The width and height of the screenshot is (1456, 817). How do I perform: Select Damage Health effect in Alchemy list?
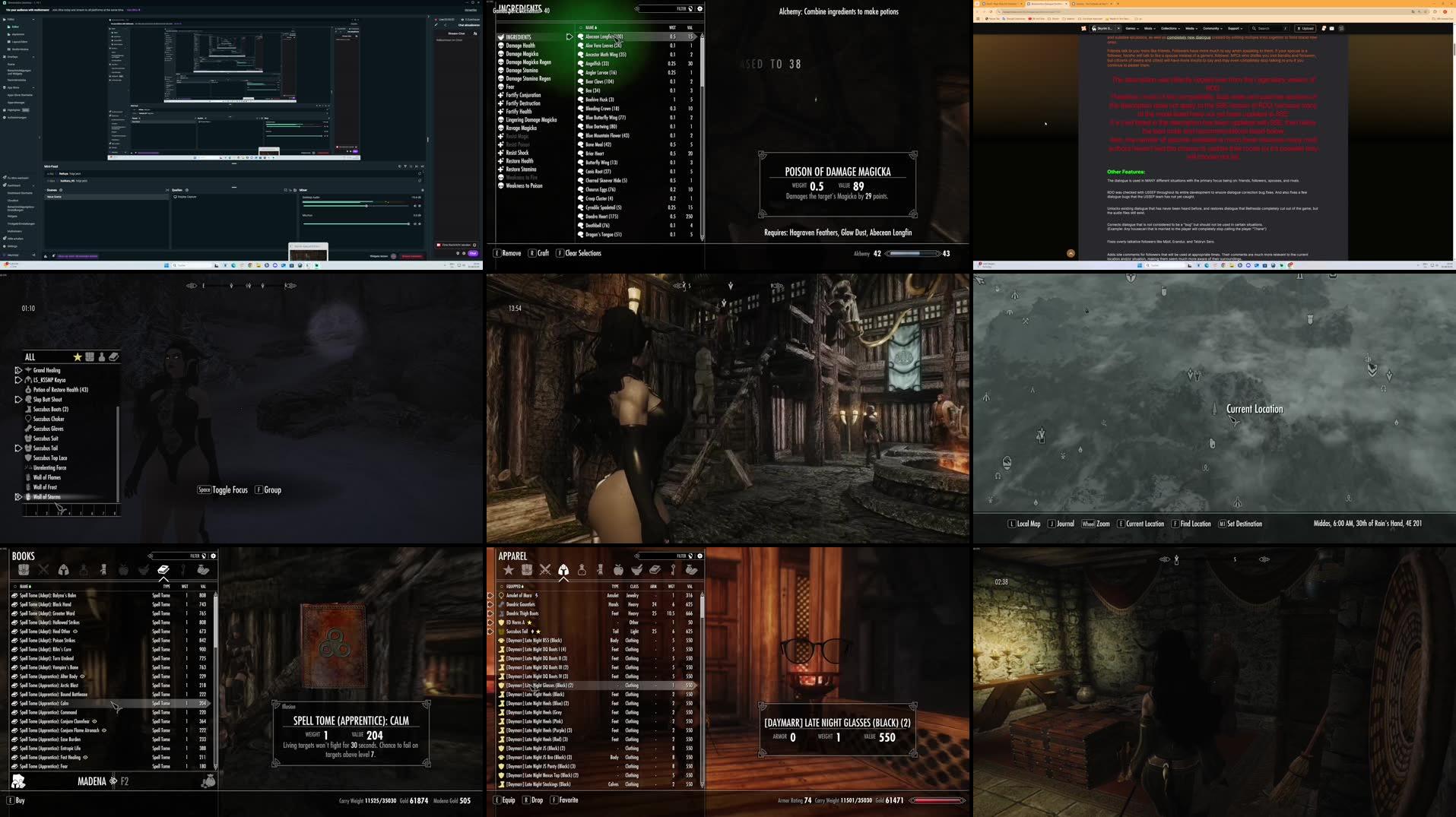520,46
